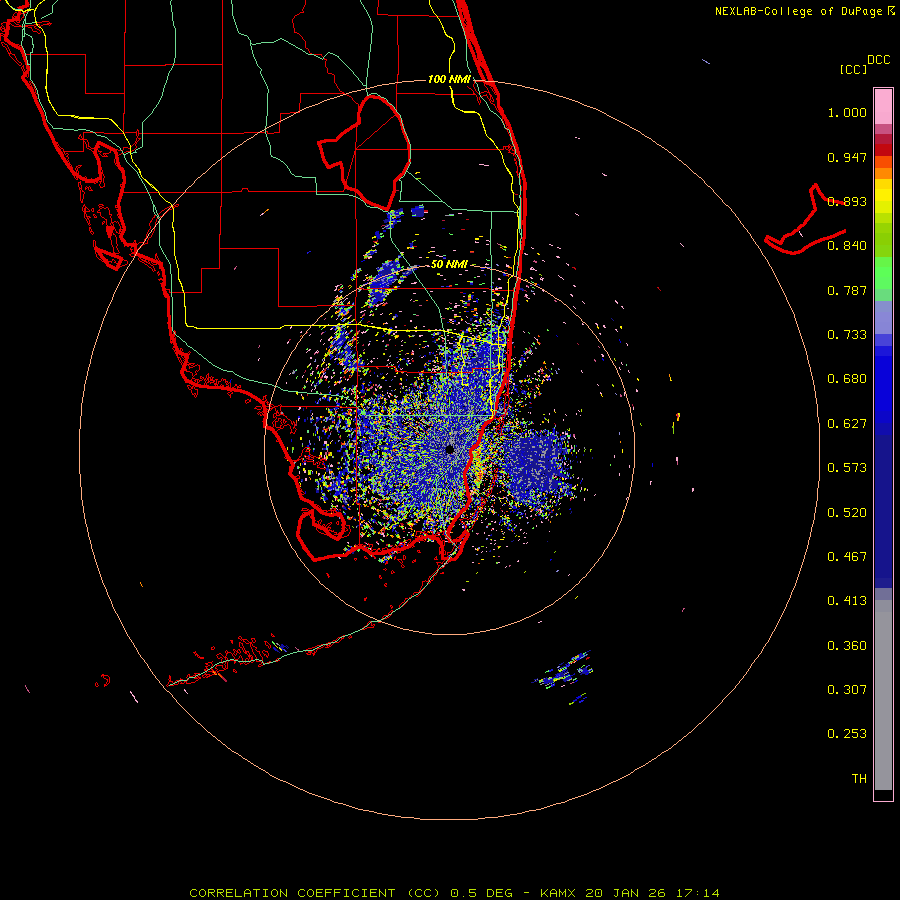Click the light pink band atop the color bar
900x900 pixels.
click(883, 107)
